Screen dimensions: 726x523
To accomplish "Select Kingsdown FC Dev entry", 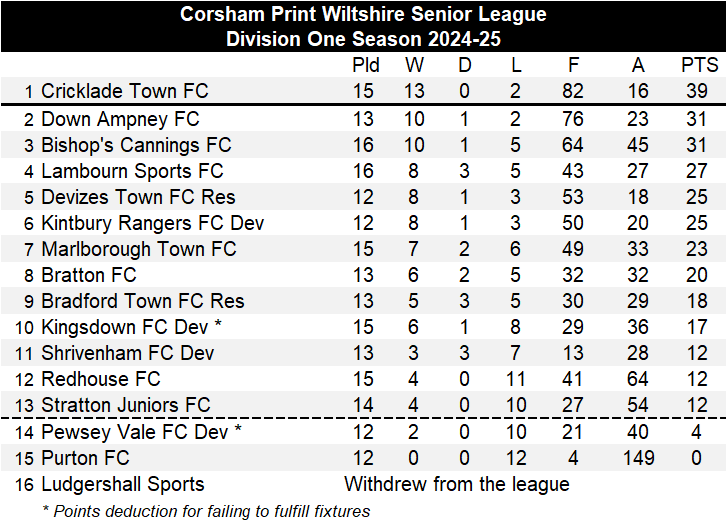I will [x=126, y=327].
